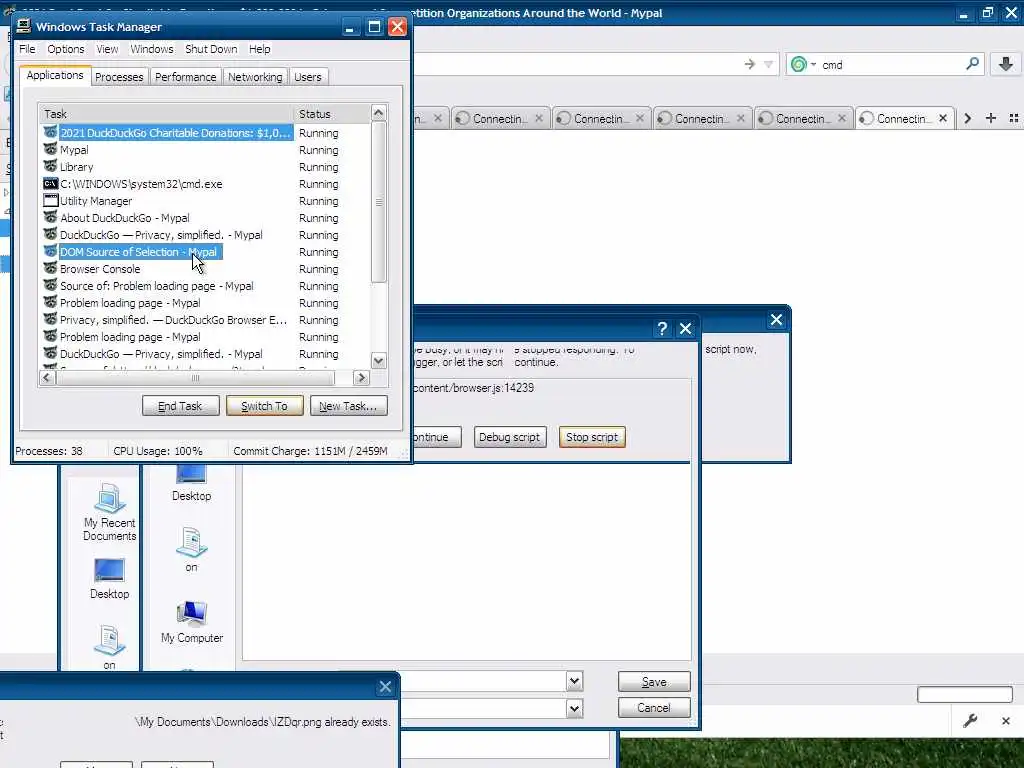1024x768 pixels.
Task: Open the developer tools wrench icon
Action: (970, 721)
